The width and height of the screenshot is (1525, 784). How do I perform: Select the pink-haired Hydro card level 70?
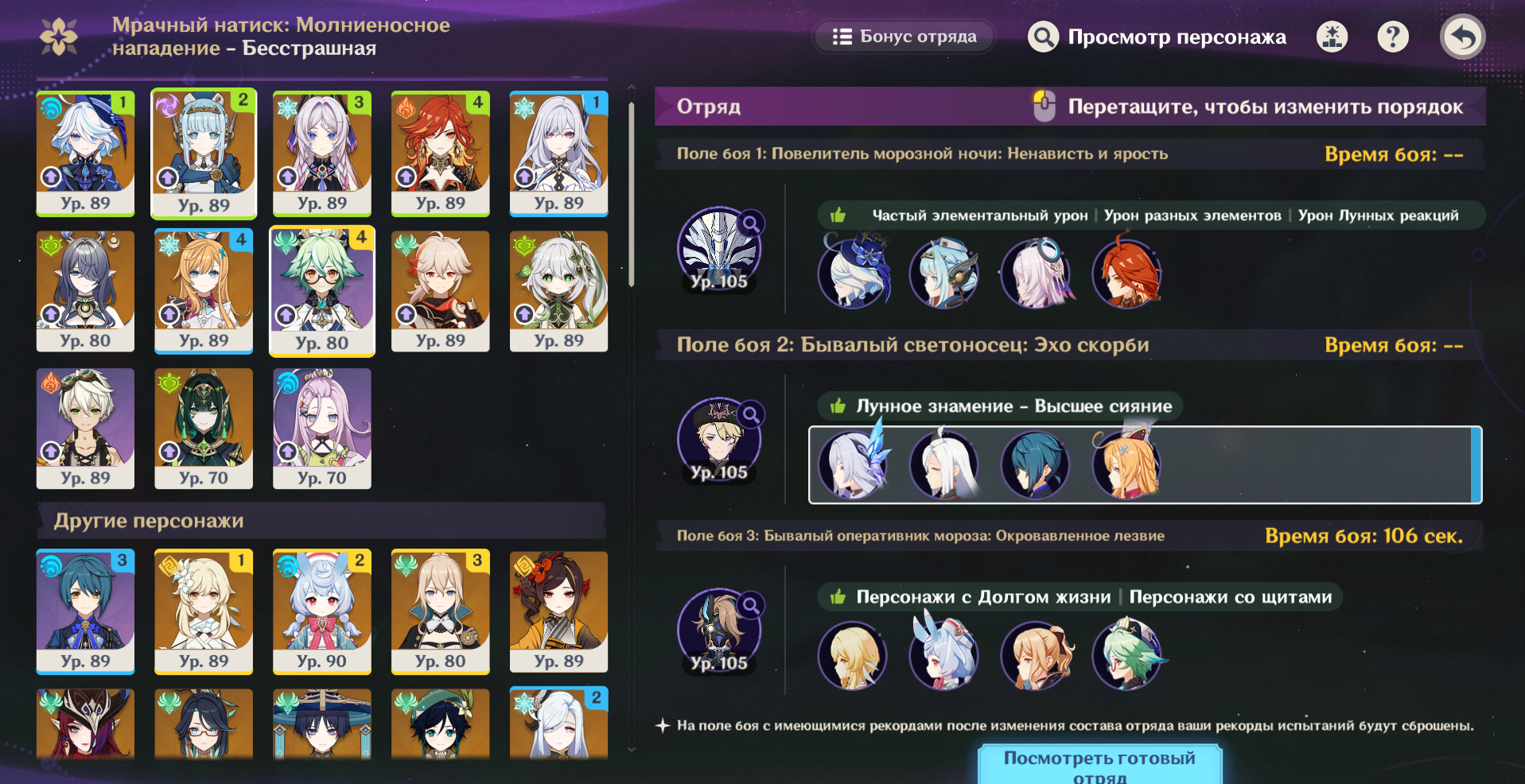[x=322, y=429]
